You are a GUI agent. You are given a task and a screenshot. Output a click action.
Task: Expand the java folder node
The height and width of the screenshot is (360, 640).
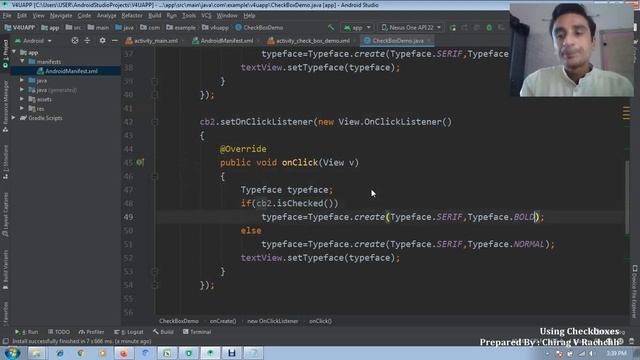pyautogui.click(x=22, y=80)
